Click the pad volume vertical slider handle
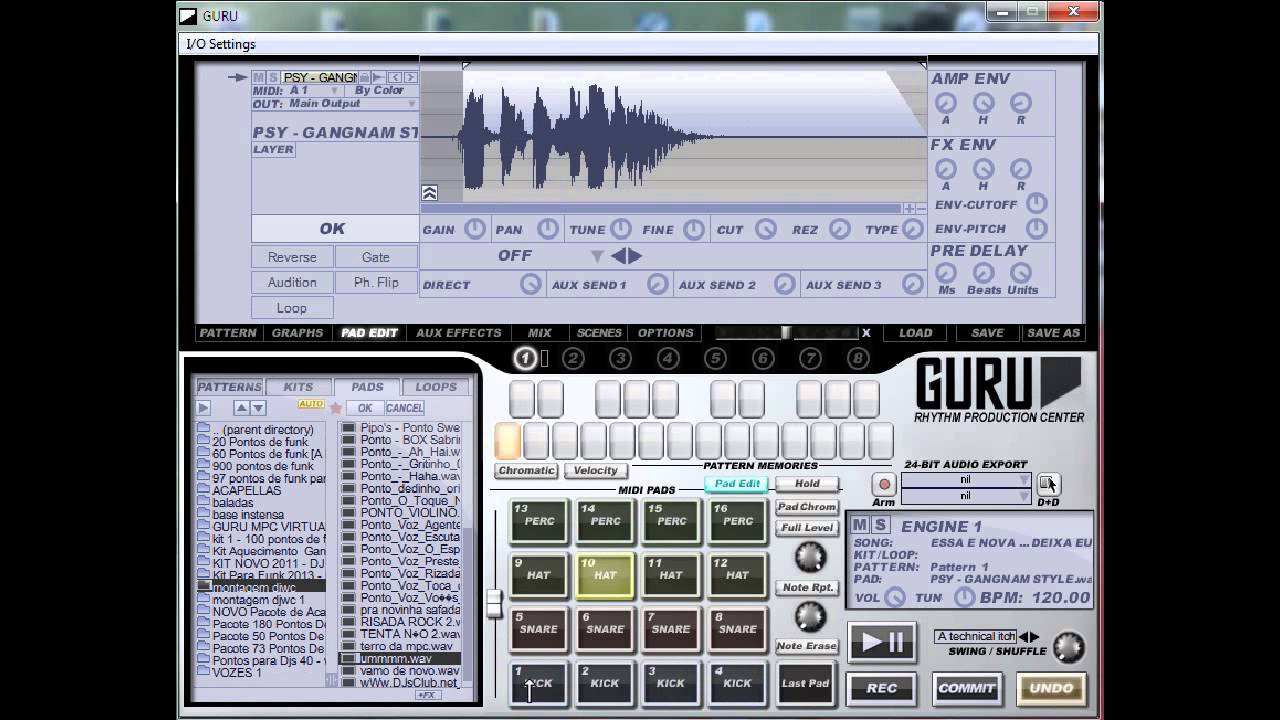 494,604
